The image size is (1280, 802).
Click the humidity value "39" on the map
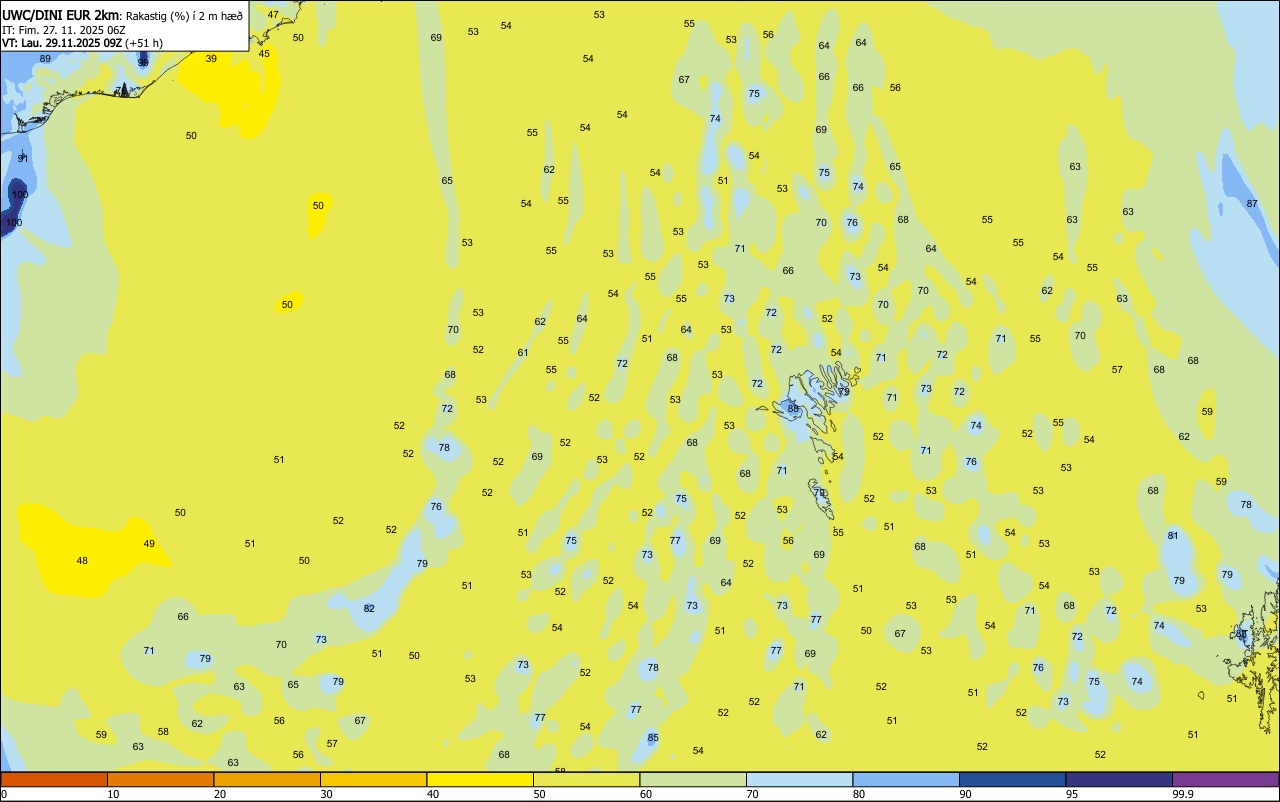pos(211,59)
